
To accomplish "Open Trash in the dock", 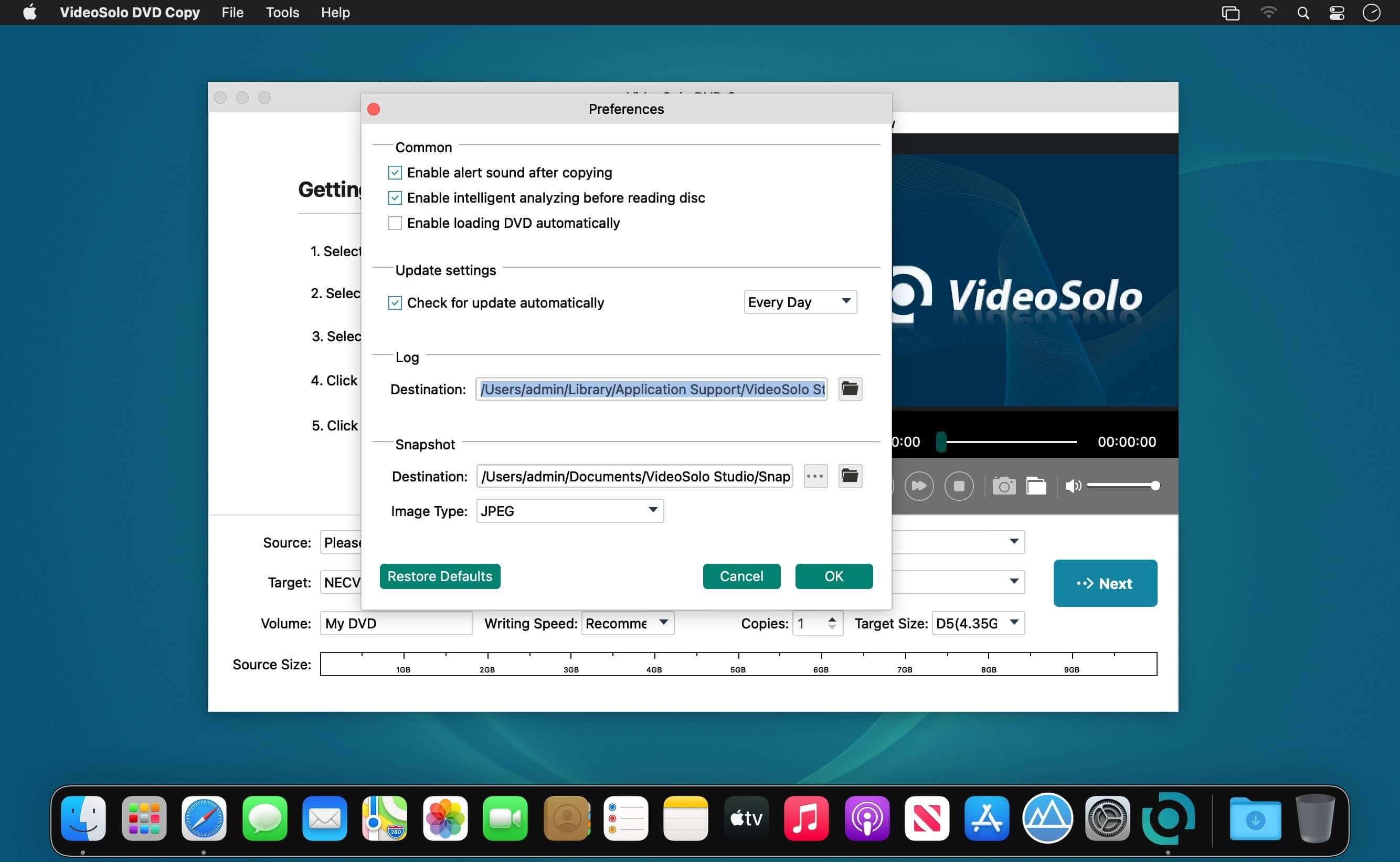I will tap(1315, 818).
